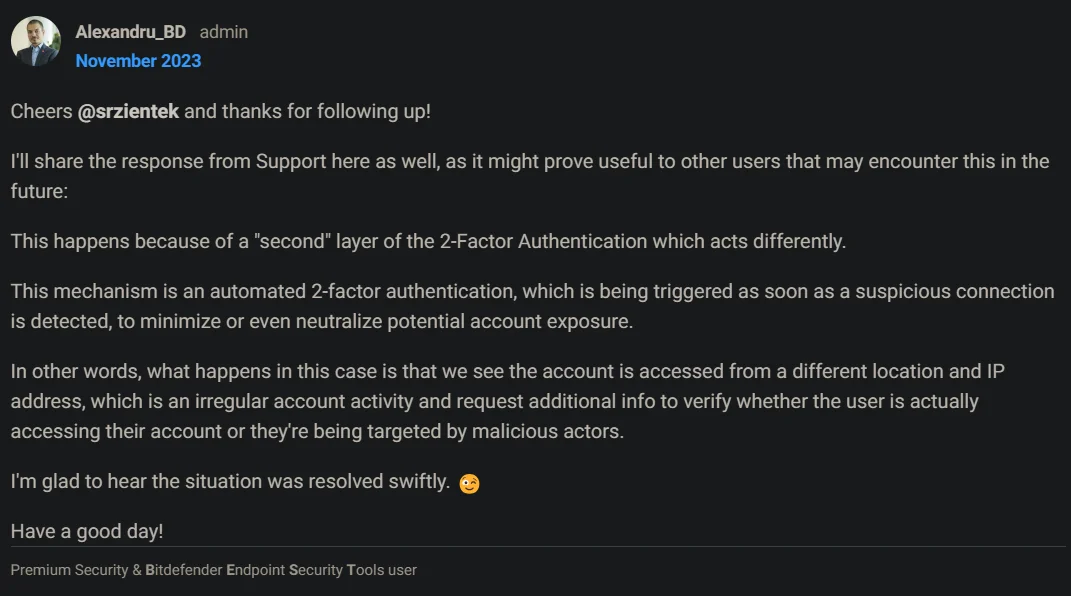Open Alexandru_BD's profile avatar picture
1071x596 pixels.
(36, 41)
